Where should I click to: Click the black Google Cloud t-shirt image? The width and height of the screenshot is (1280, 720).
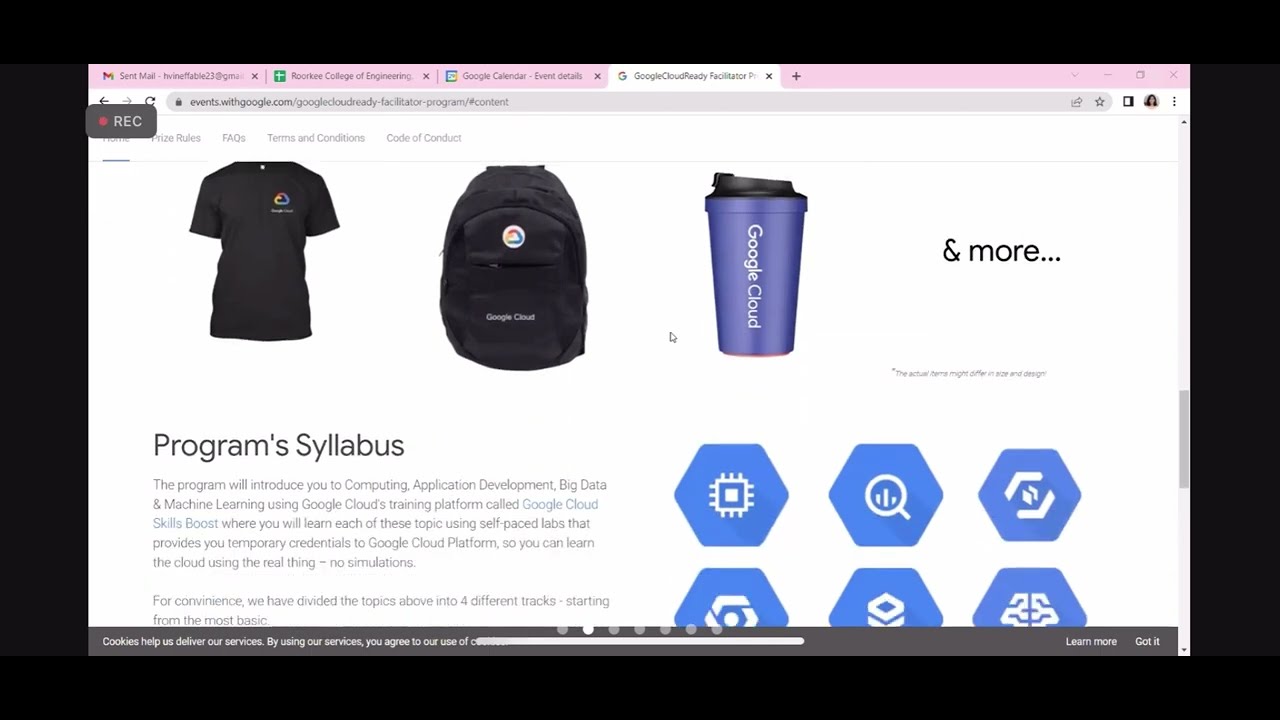pos(264,251)
